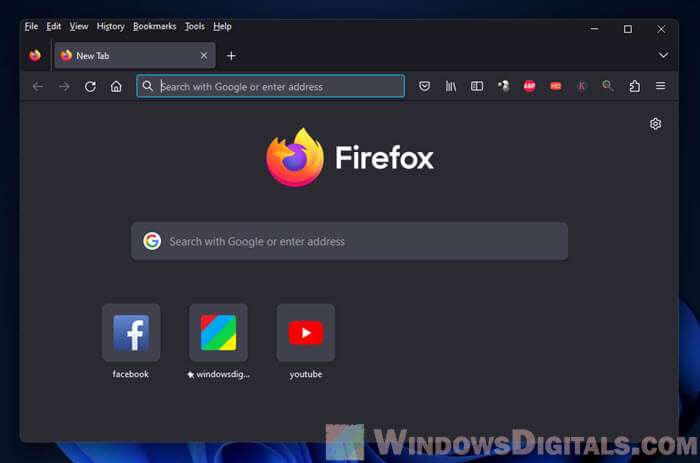Close the Firefox window
This screenshot has height=463, width=700.
(x=661, y=29)
